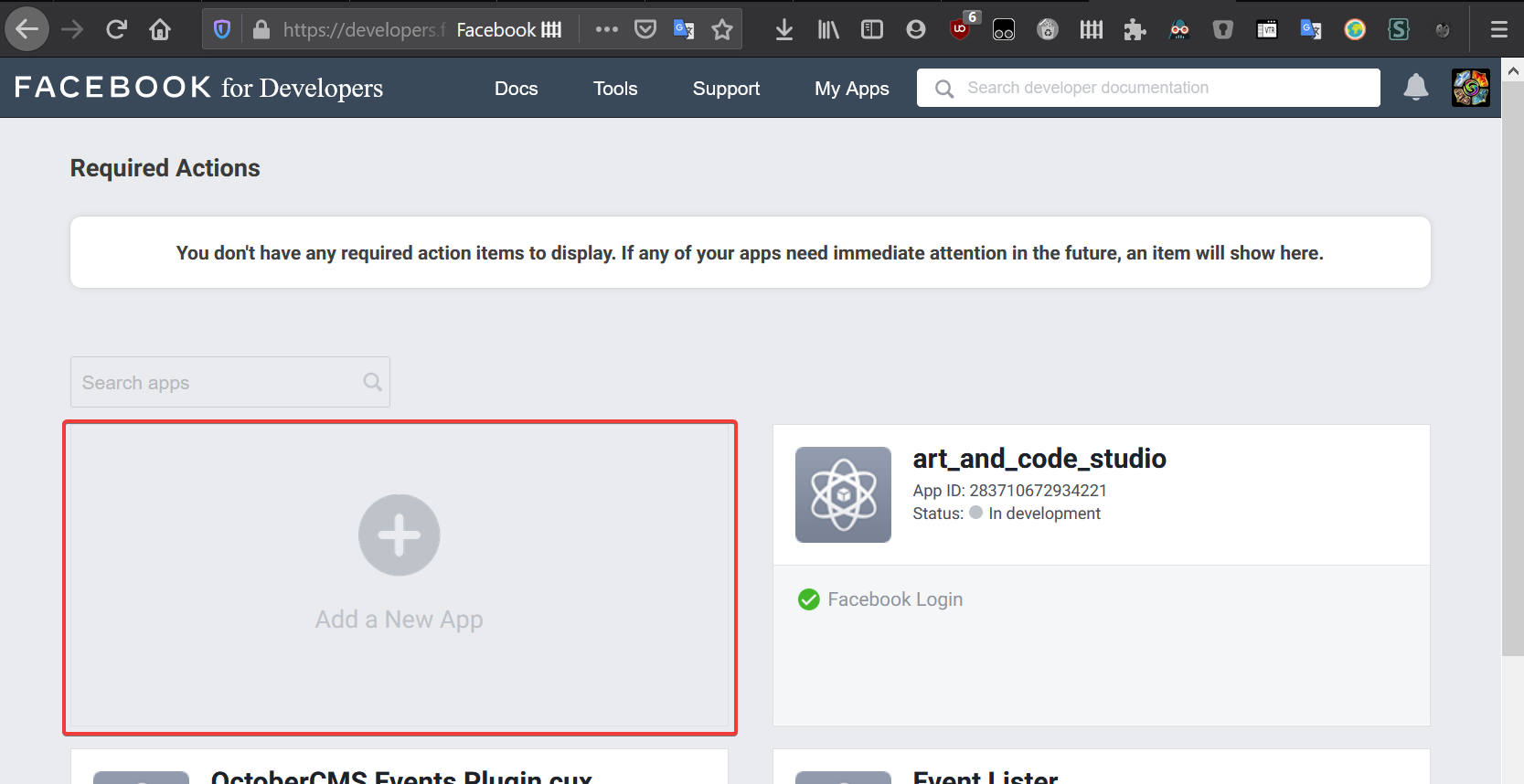
Task: Click the URL in the address bar
Action: 364,29
